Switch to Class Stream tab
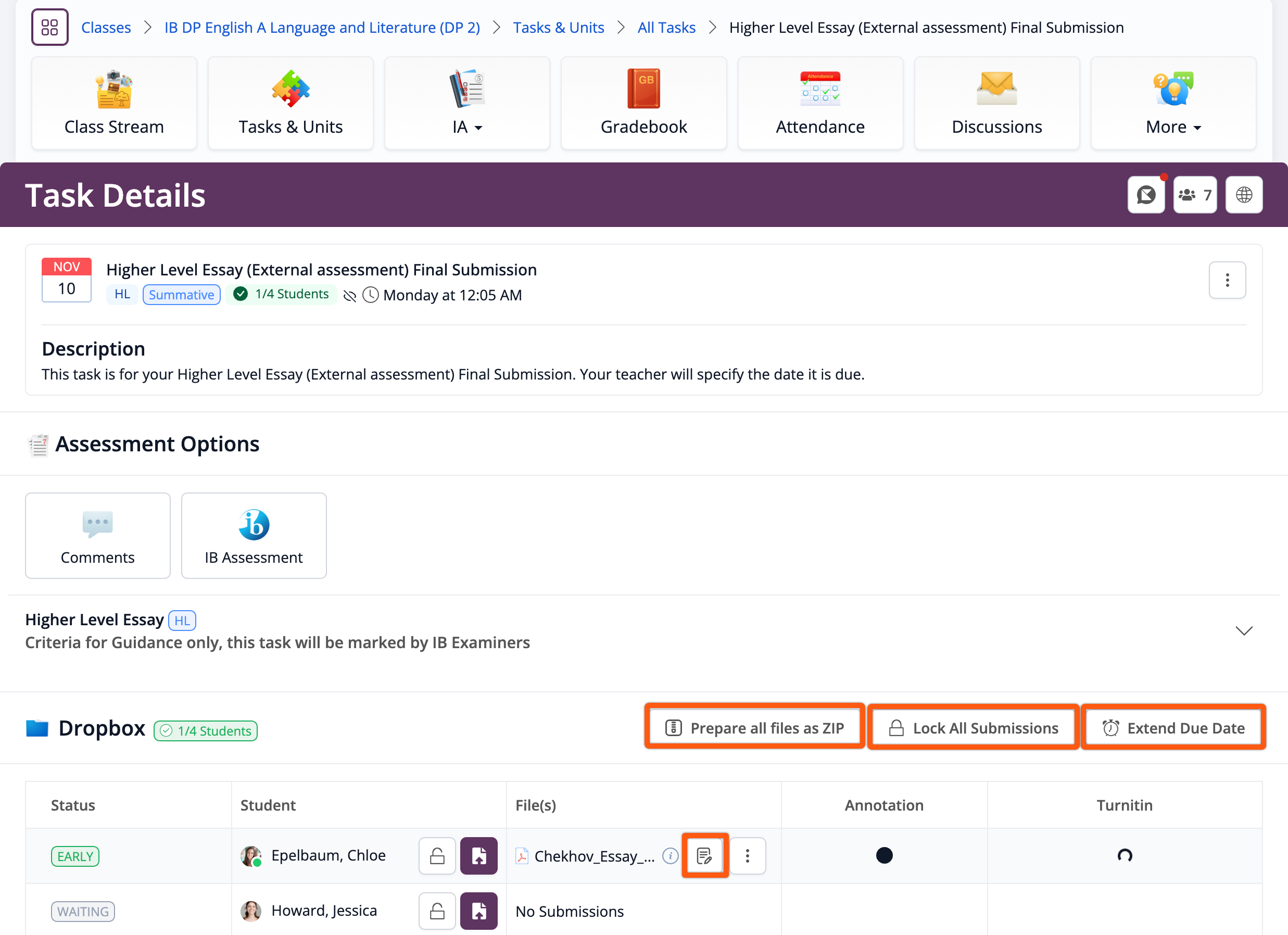This screenshot has height=935, width=1288. click(x=114, y=104)
